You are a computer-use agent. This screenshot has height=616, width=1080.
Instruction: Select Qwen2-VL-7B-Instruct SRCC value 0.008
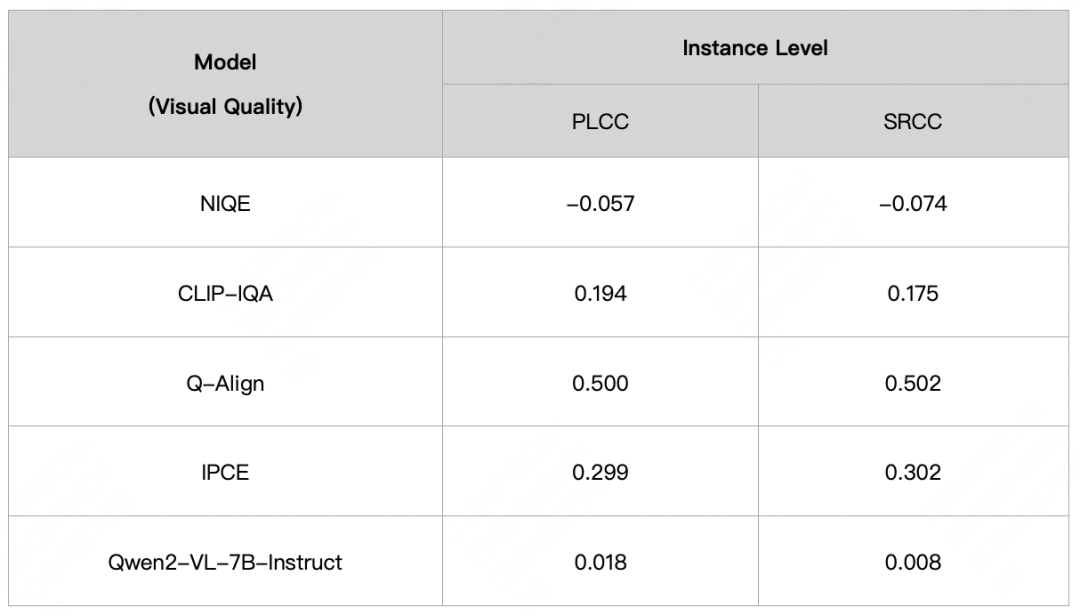913,561
